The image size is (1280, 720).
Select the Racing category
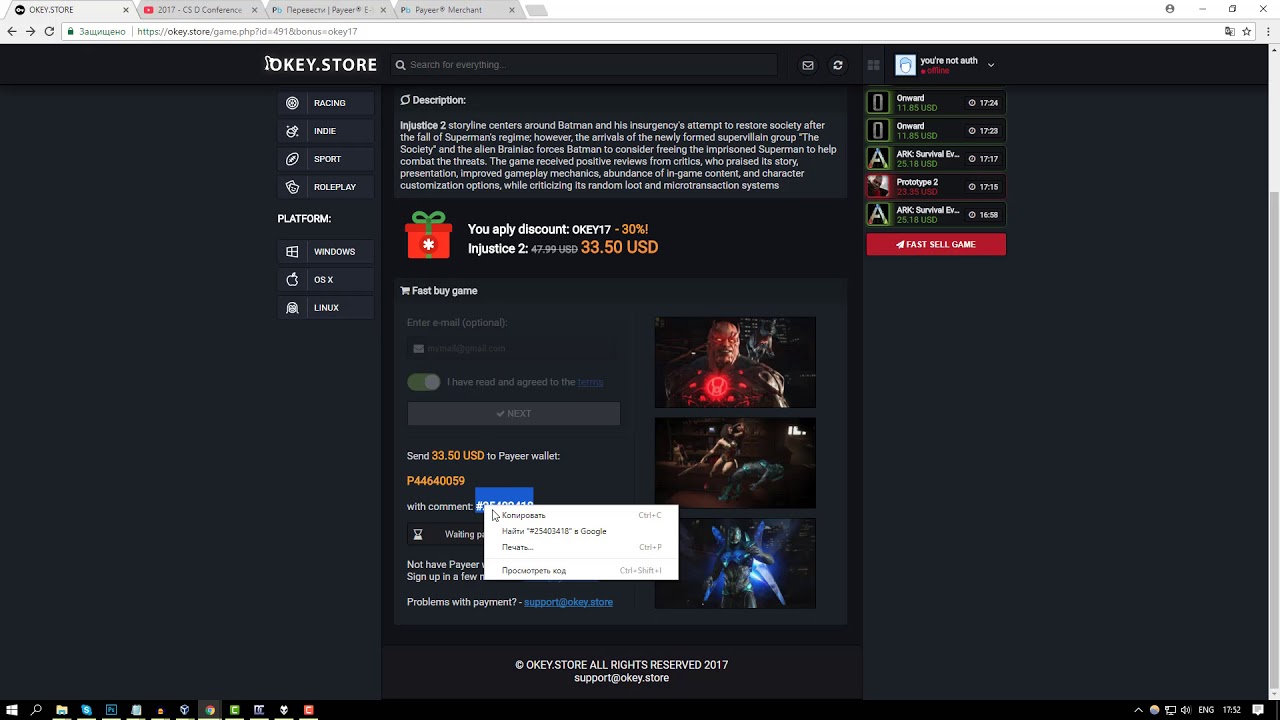(x=326, y=103)
